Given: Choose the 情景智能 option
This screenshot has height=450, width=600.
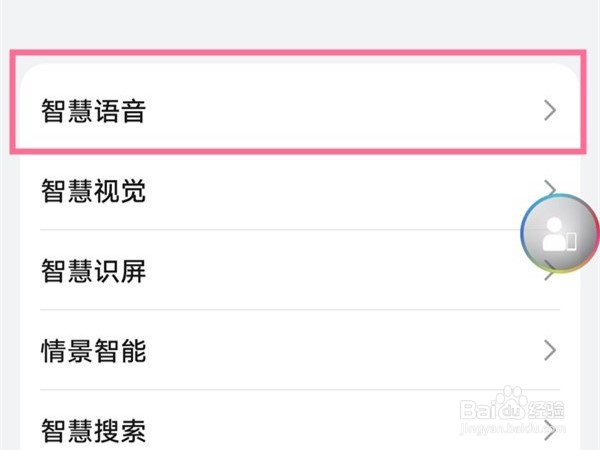Looking at the screenshot, I should click(x=94, y=351).
